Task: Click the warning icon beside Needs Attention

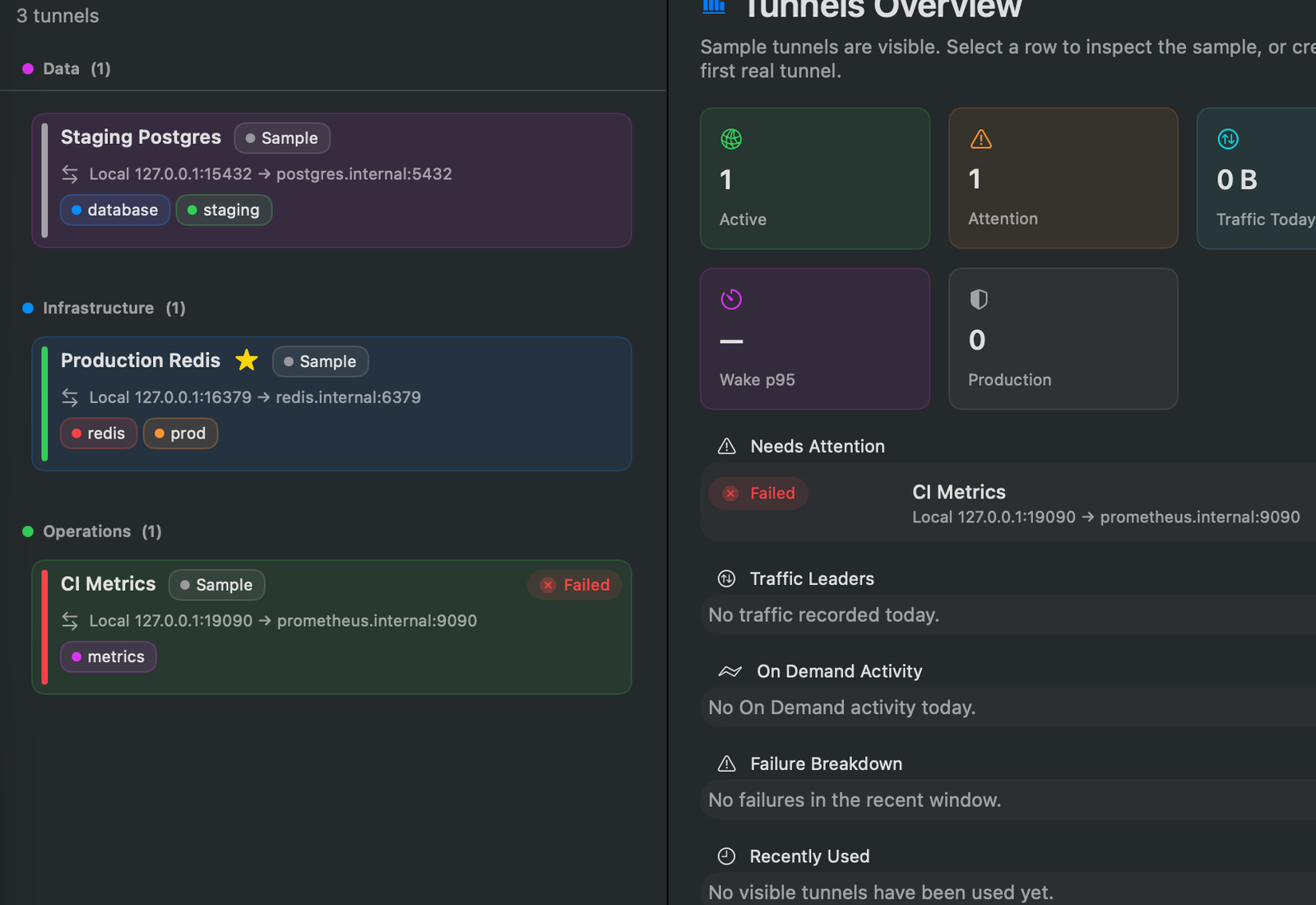Action: (727, 446)
